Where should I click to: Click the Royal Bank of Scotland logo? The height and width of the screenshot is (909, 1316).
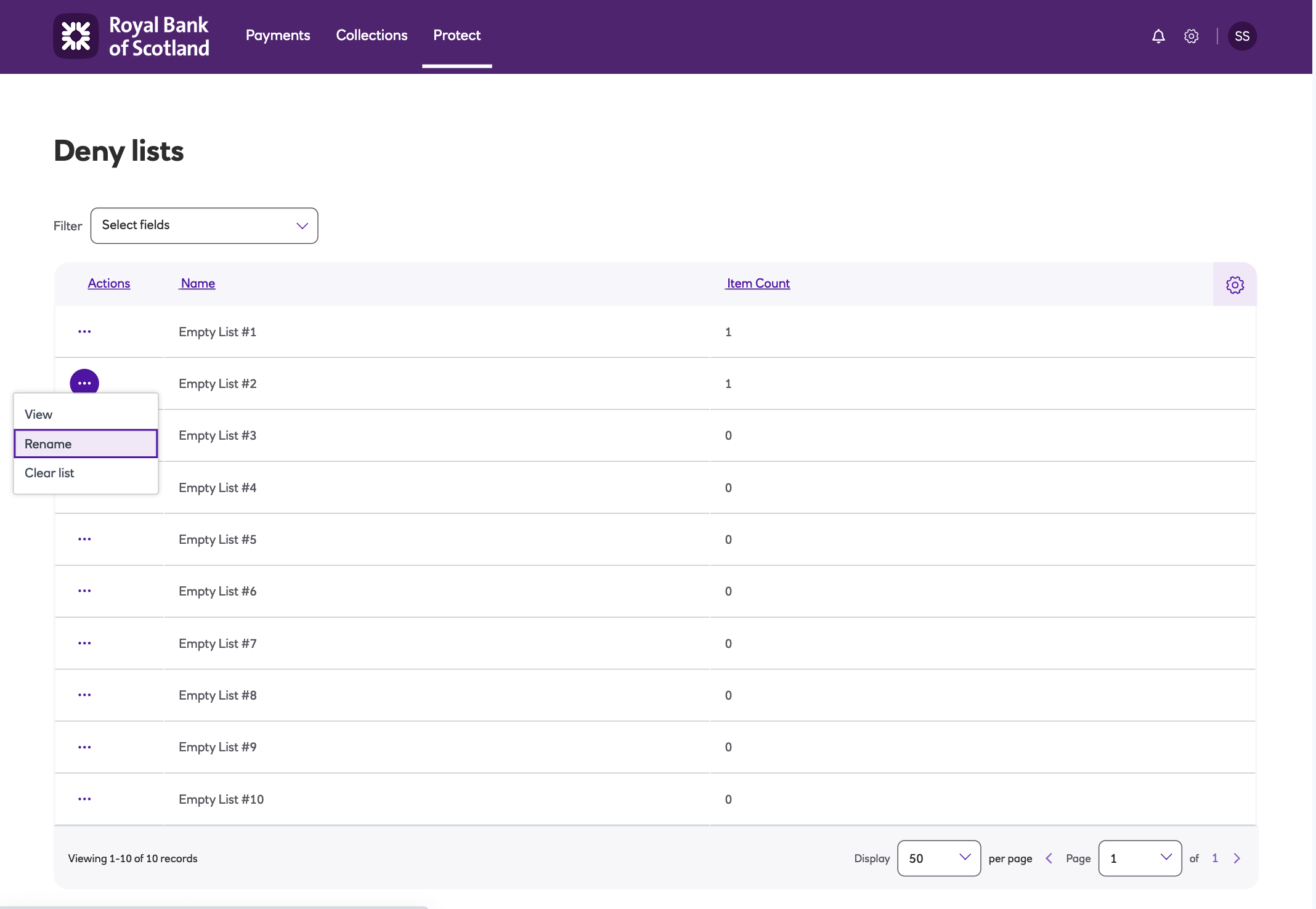point(131,36)
